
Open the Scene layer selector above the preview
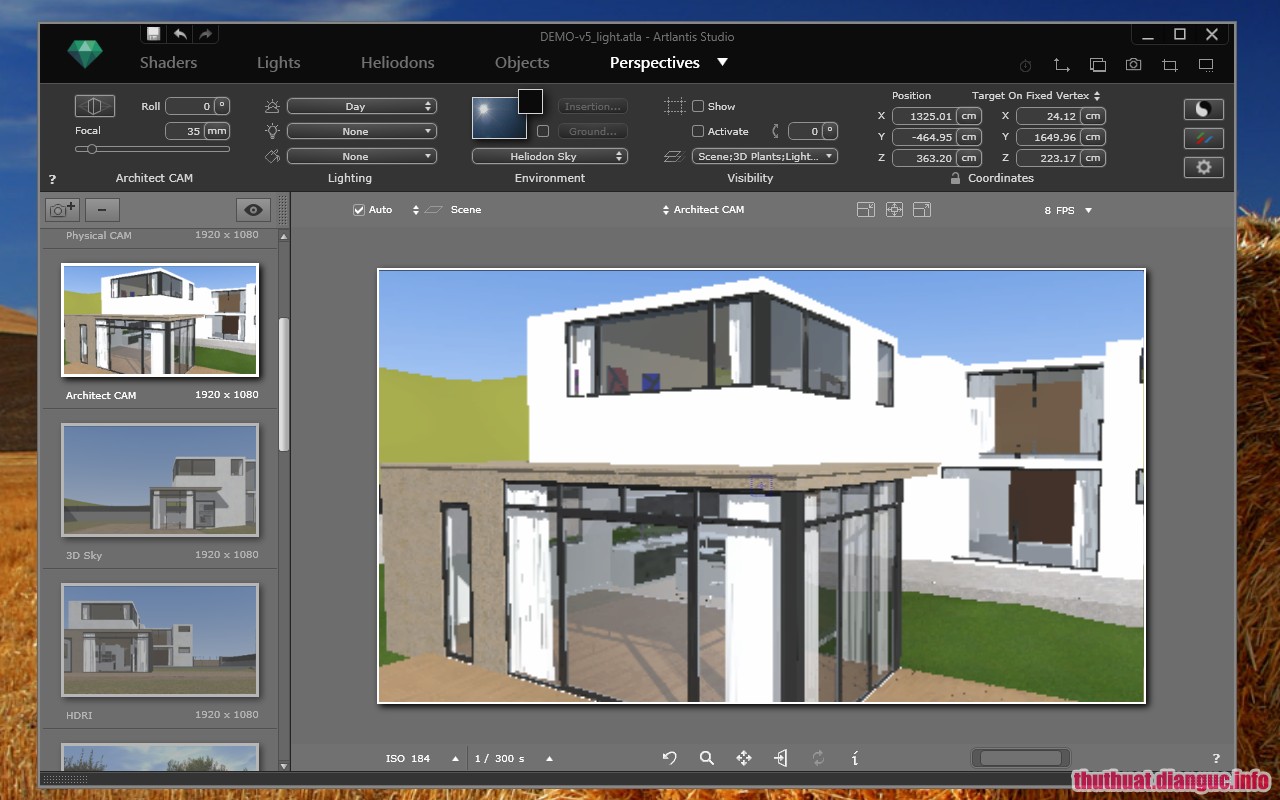click(x=447, y=210)
